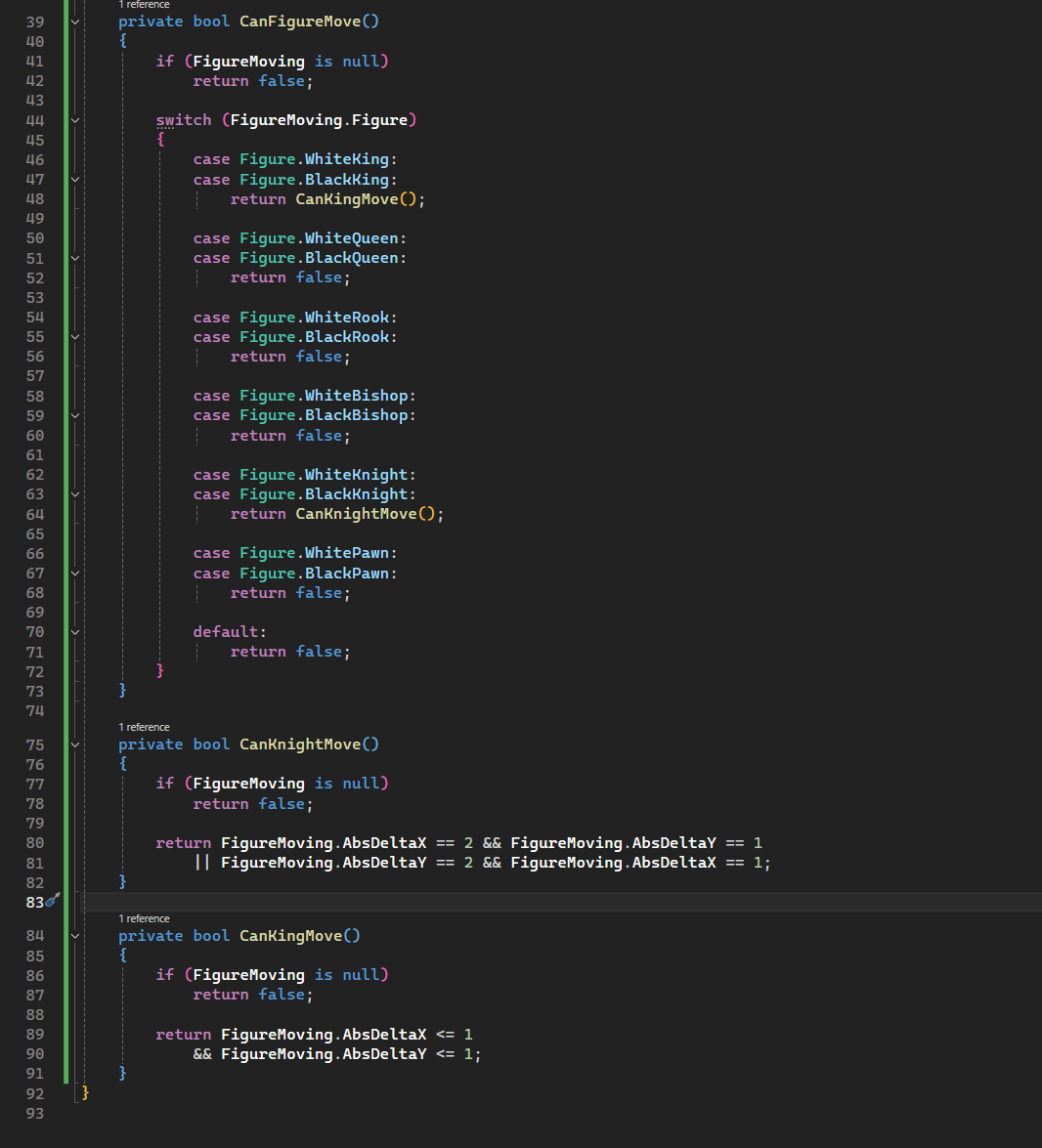Open the '1 reference' CodeLens above CanFigureMove
The image size is (1042, 1148).
[145, 4]
